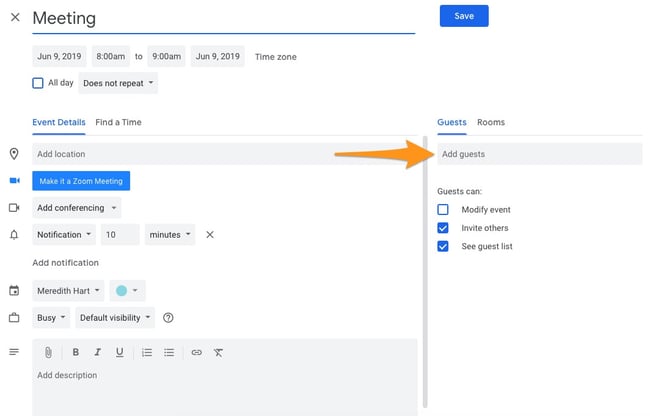The width and height of the screenshot is (650, 416).
Task: Close the event editor with the X icon
Action: tap(15, 18)
